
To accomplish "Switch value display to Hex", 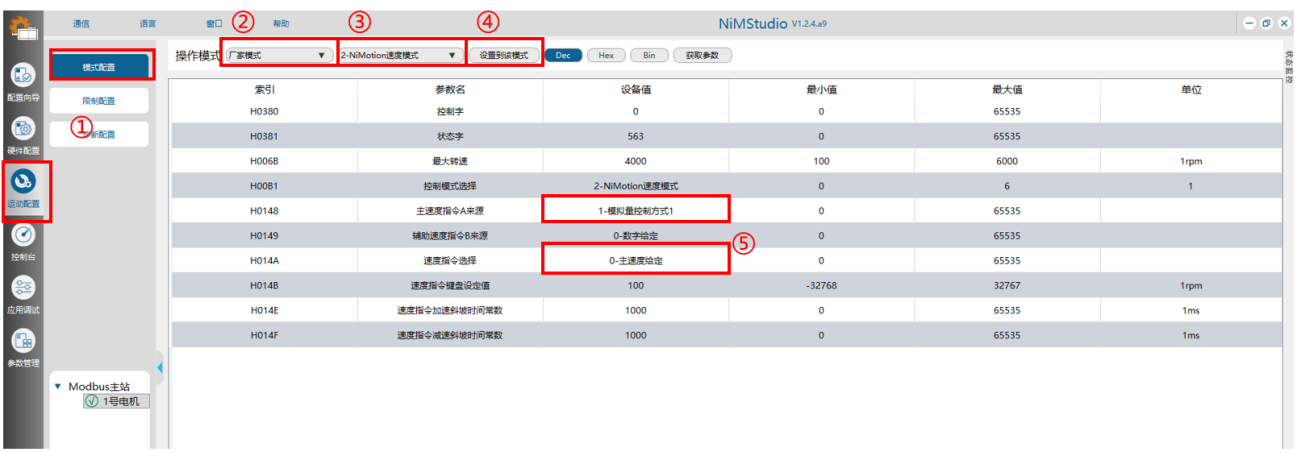I will click(606, 56).
